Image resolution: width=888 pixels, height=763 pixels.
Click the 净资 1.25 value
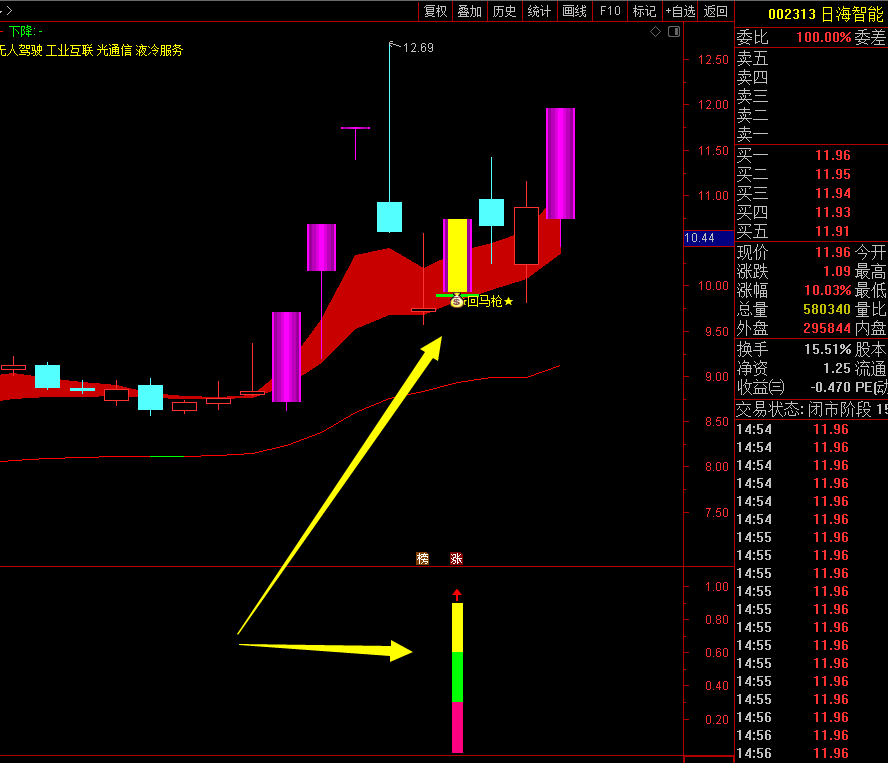click(837, 369)
